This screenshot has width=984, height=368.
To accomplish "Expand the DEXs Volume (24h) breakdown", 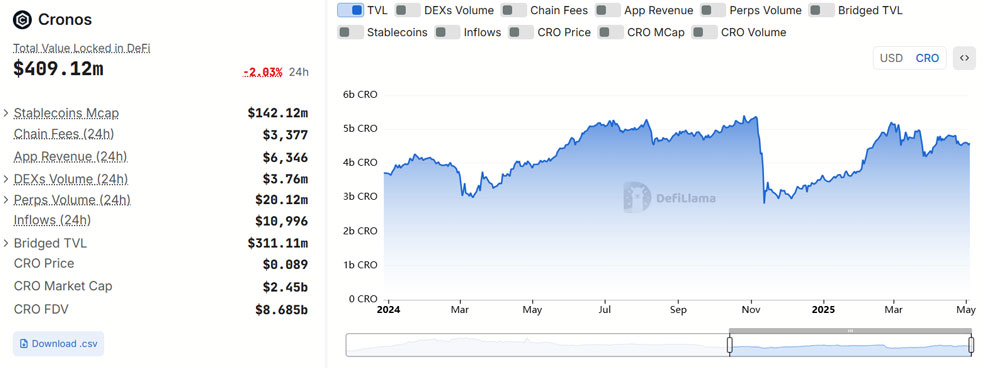I will pos(6,179).
